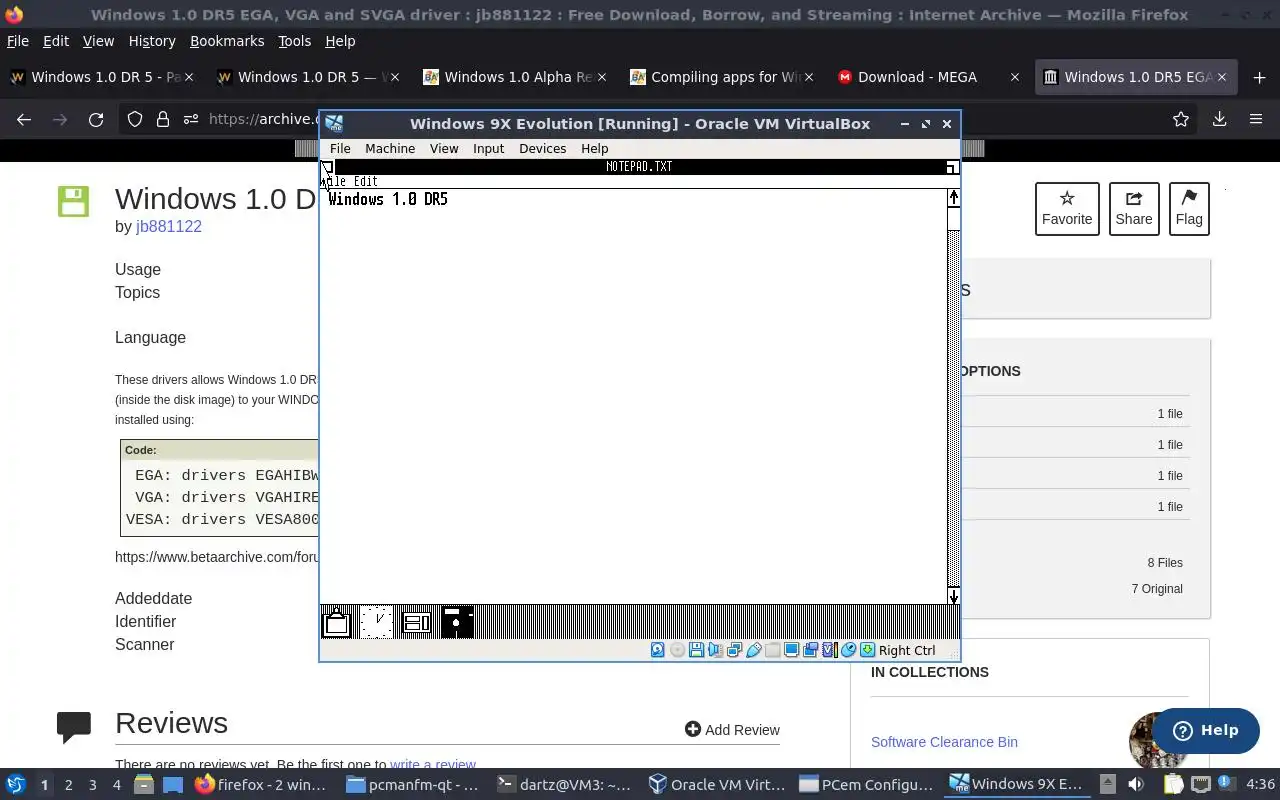The height and width of the screenshot is (800, 1280).
Task: Switch to workspace 3 in the taskbar
Action: pyautogui.click(x=93, y=785)
